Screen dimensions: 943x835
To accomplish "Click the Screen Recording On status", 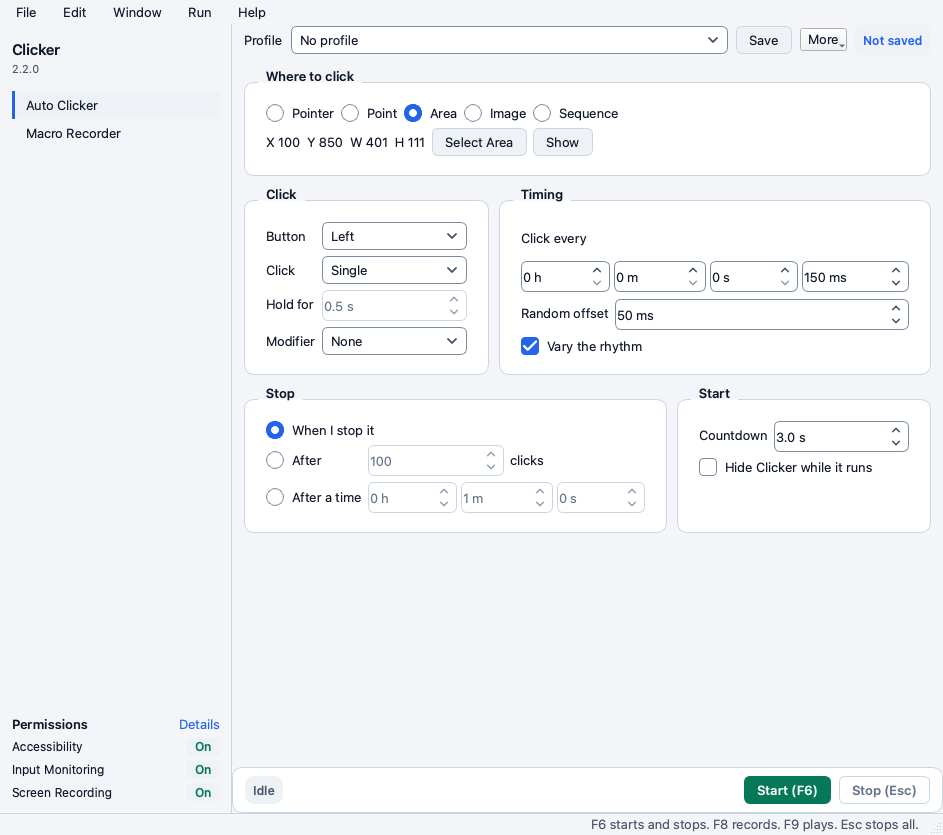I will click(x=203, y=792).
